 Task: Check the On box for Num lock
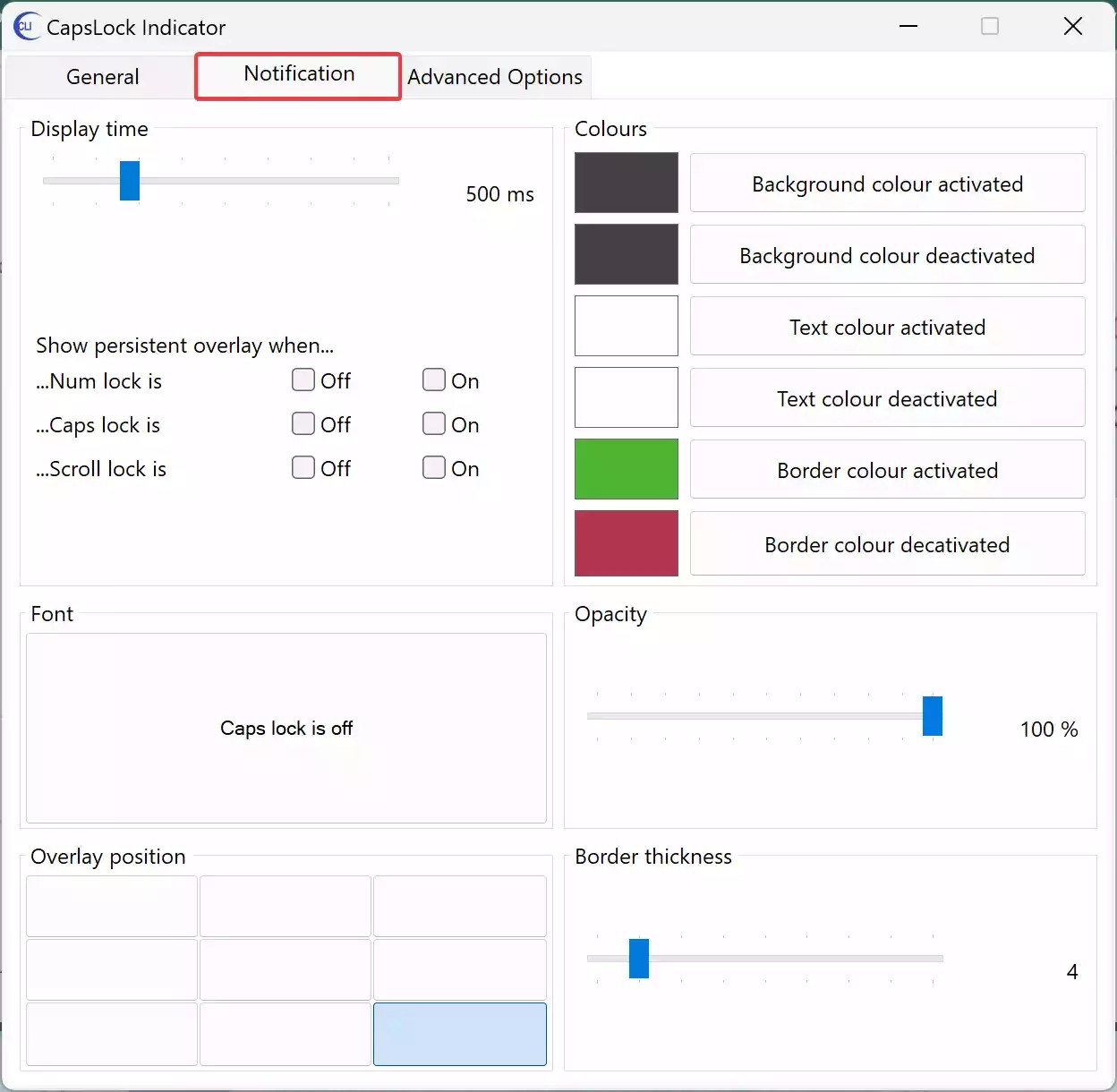(433, 380)
